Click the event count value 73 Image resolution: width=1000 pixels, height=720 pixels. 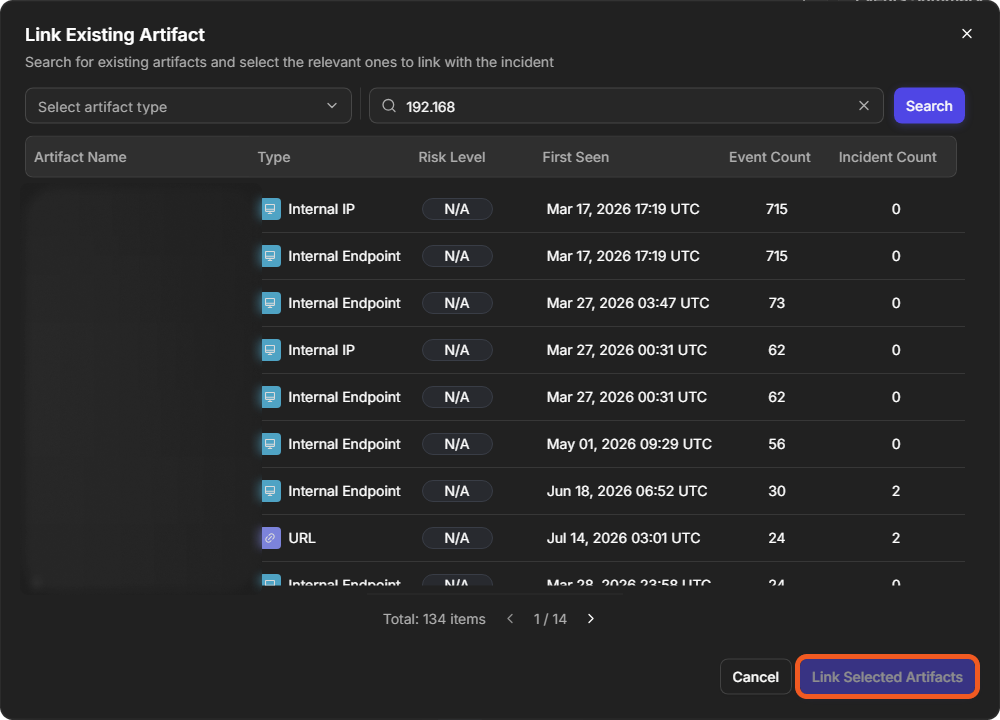click(x=776, y=304)
